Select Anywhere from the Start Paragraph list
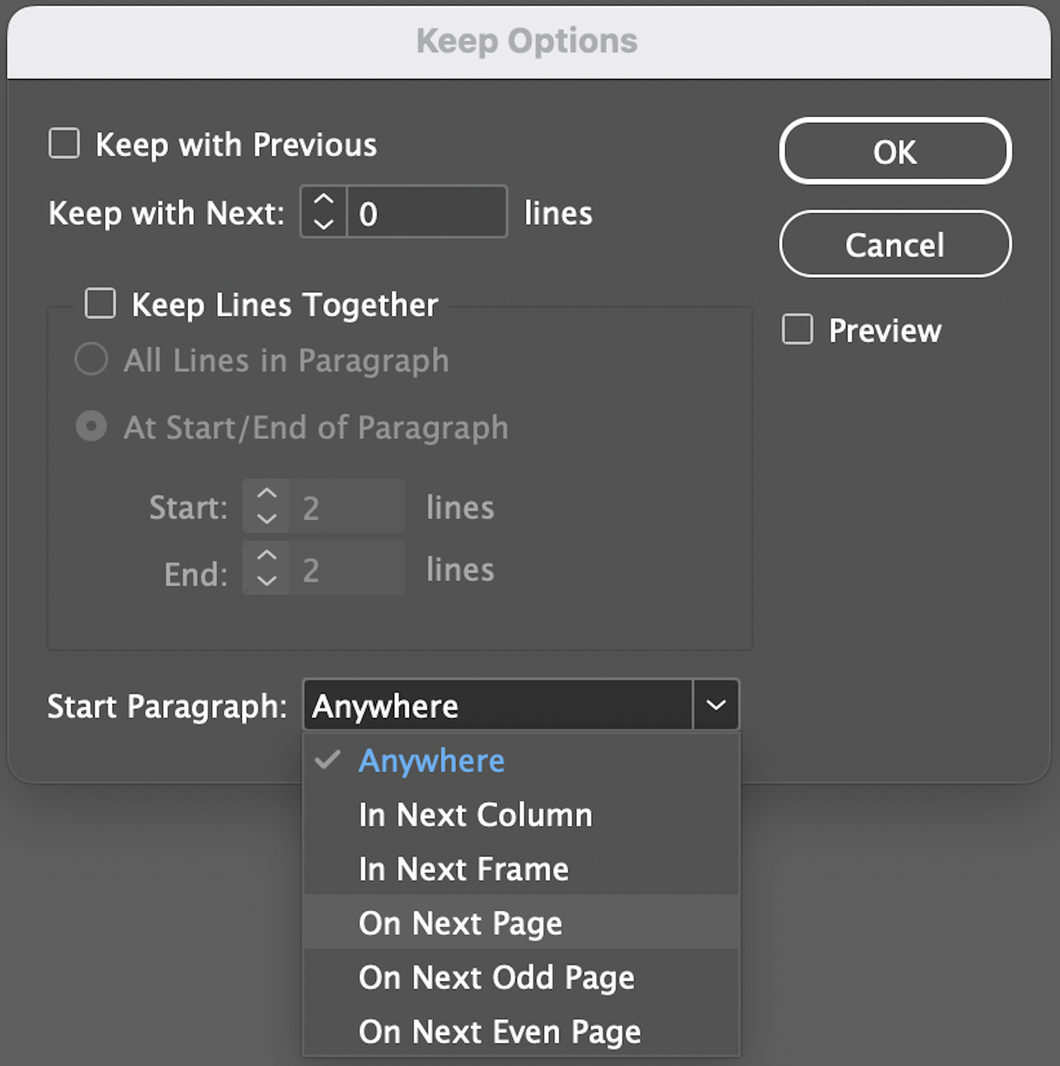This screenshot has width=1060, height=1066. pyautogui.click(x=521, y=761)
